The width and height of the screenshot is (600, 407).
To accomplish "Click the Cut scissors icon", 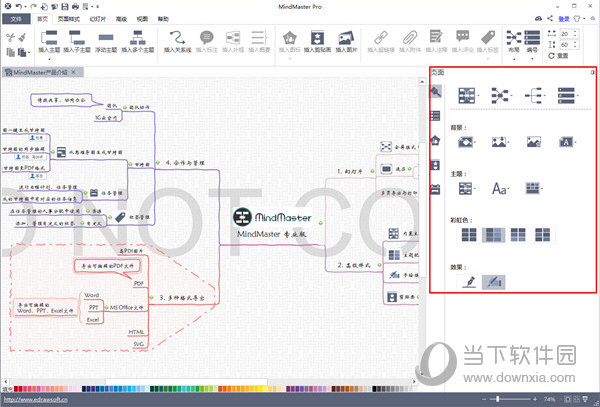I will tap(10, 37).
